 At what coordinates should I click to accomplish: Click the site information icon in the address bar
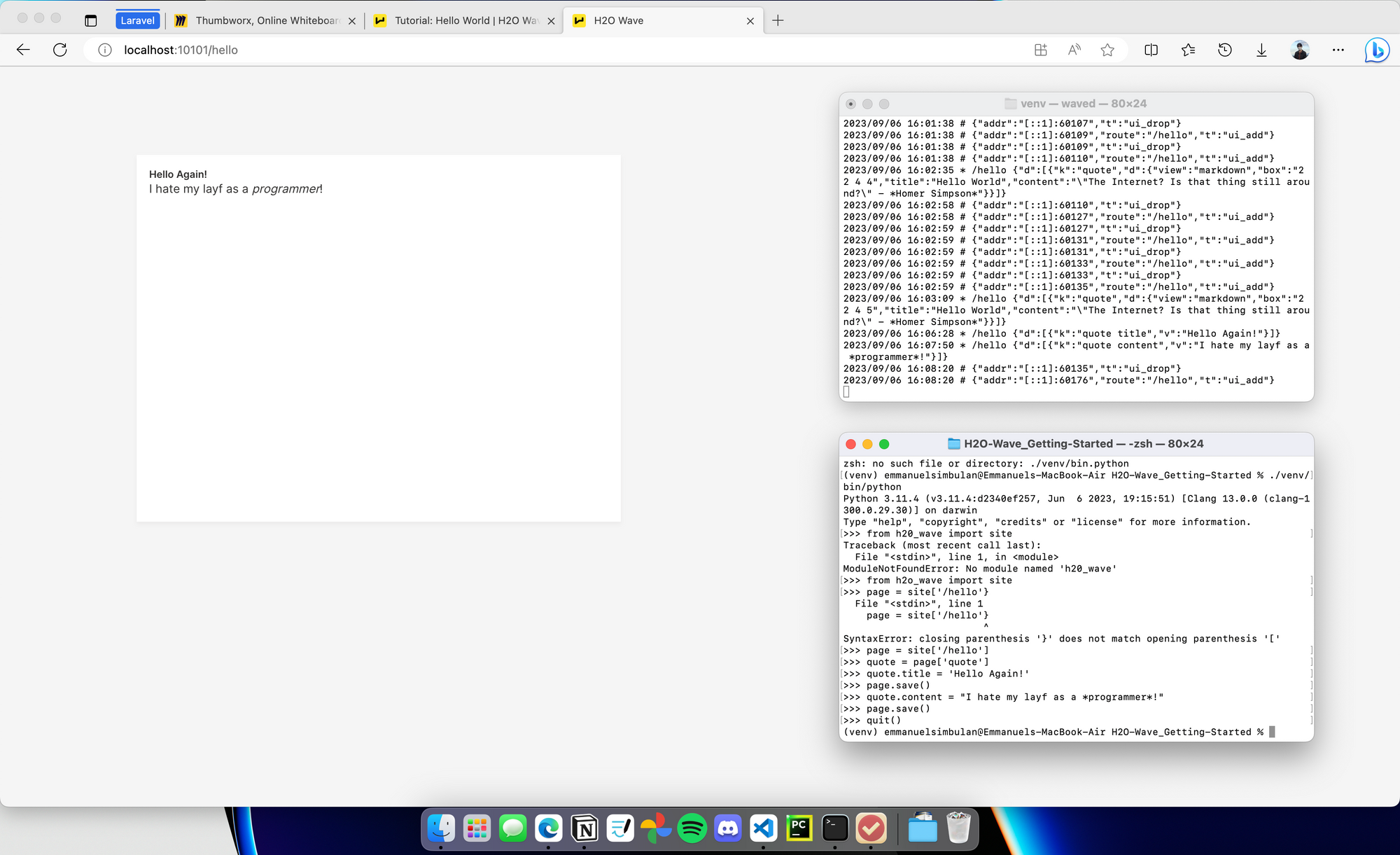coord(104,50)
